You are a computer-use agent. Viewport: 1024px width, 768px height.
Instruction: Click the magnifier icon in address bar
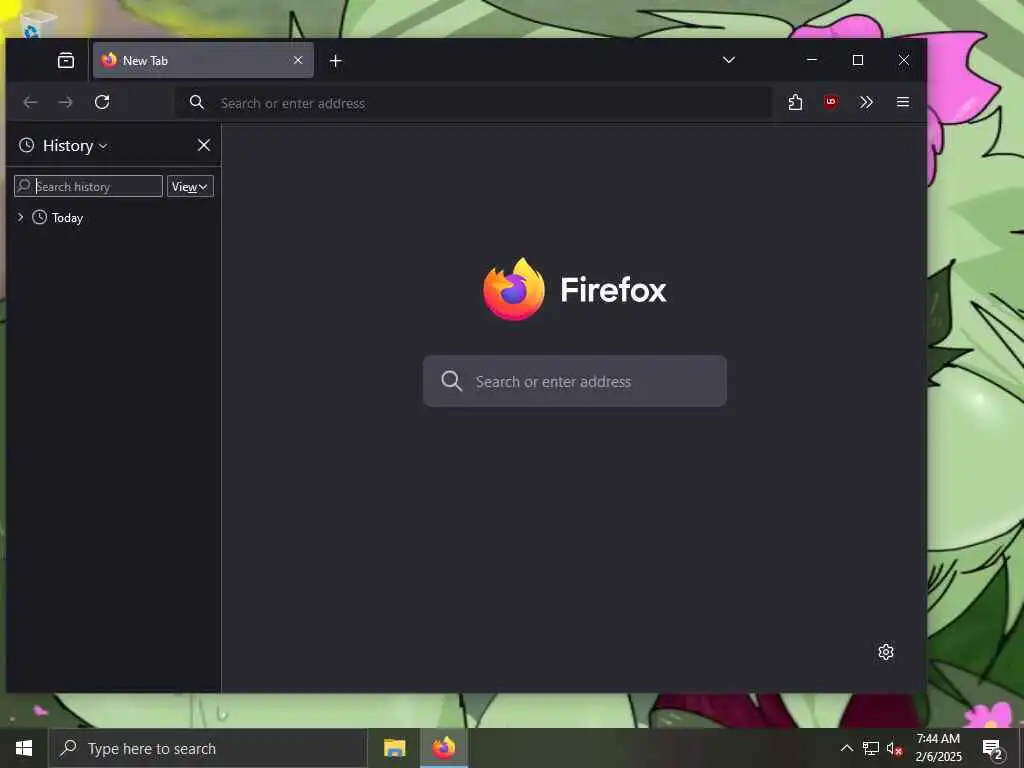pyautogui.click(x=197, y=102)
